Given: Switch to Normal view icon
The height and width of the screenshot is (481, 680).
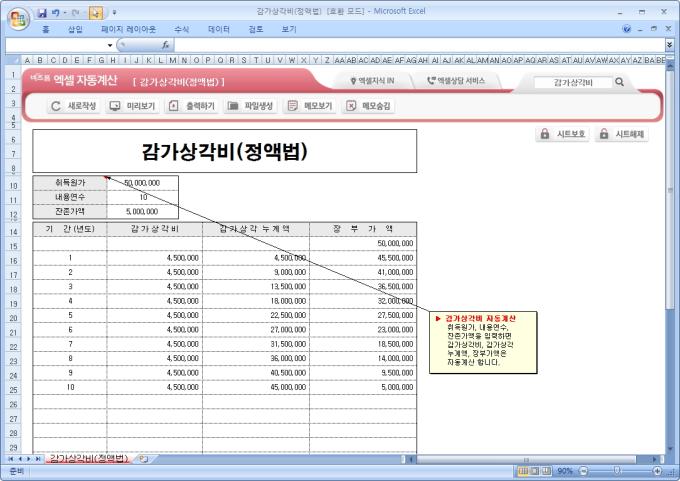Looking at the screenshot, I should click(523, 471).
